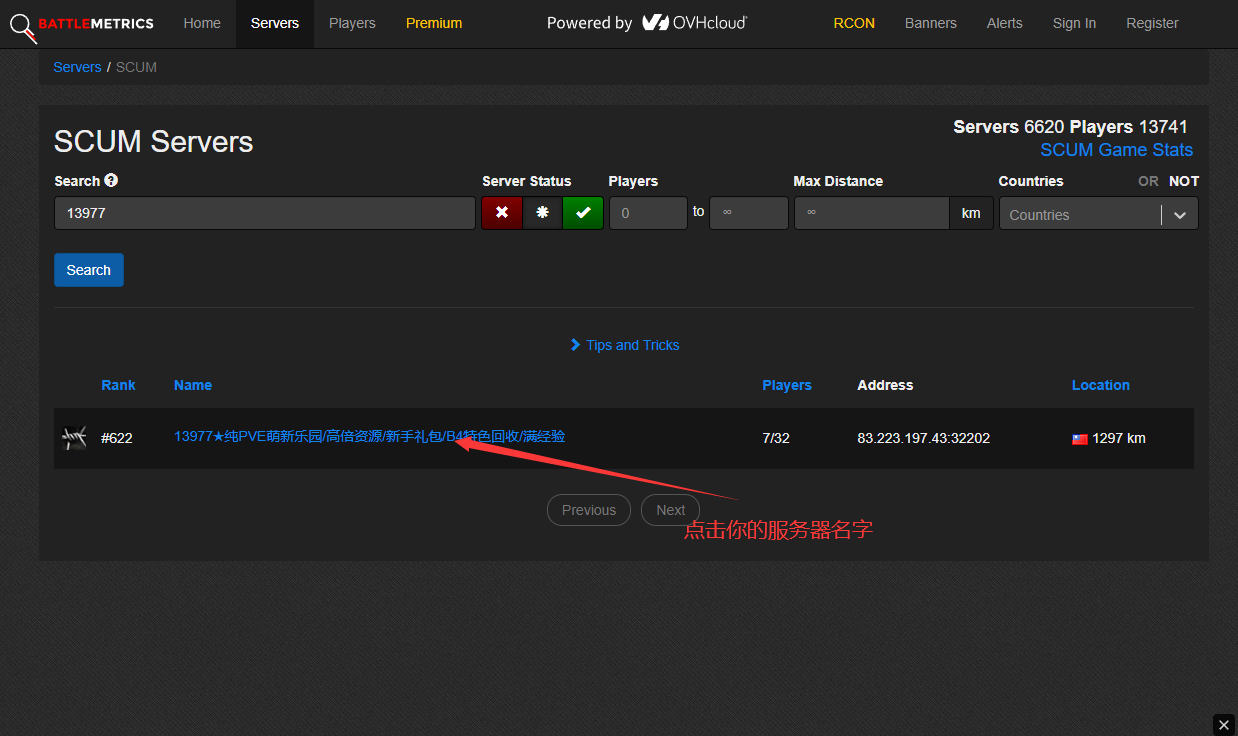Open the RCON menu item
The height and width of the screenshot is (736, 1238).
coord(854,23)
